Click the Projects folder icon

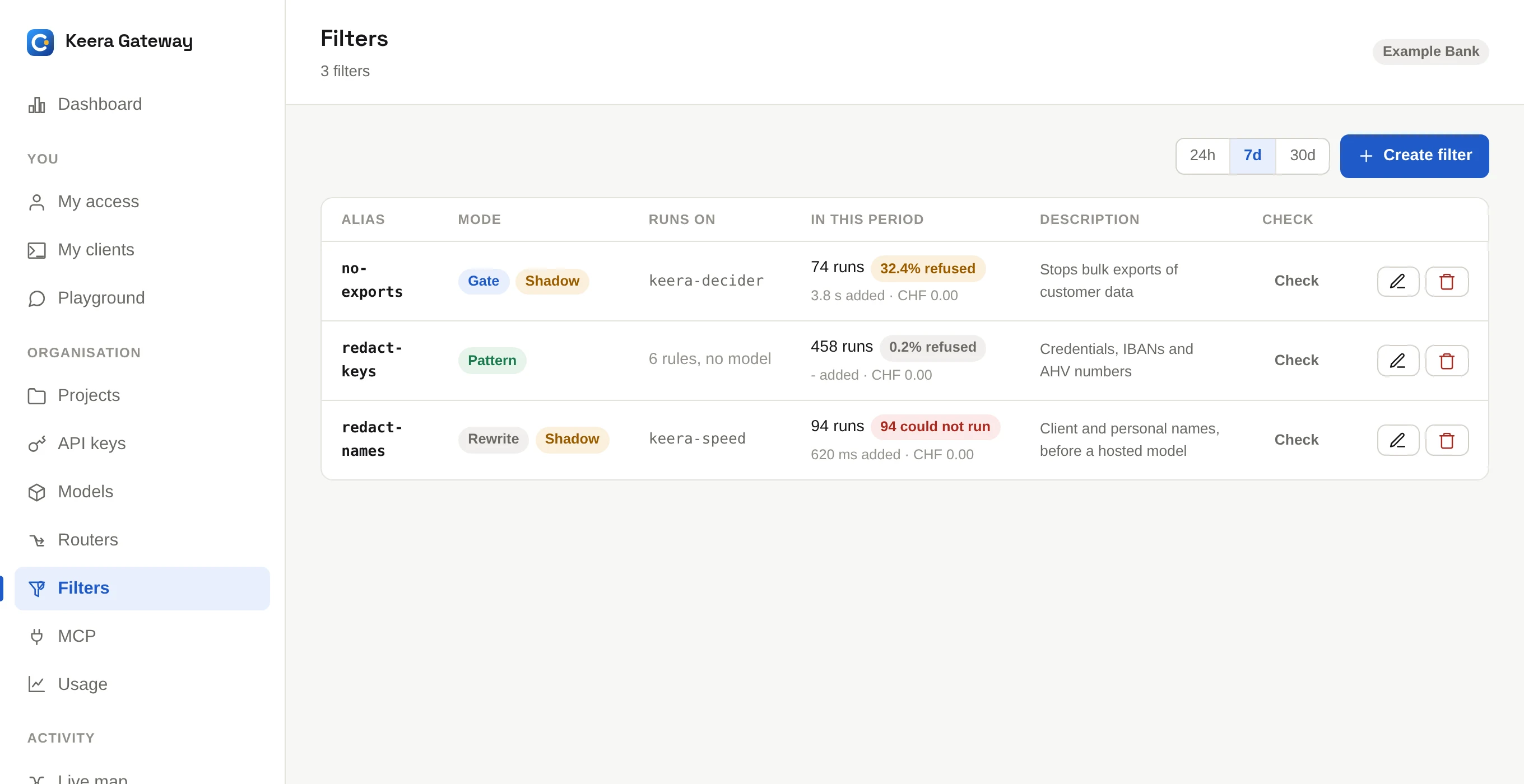(x=36, y=395)
